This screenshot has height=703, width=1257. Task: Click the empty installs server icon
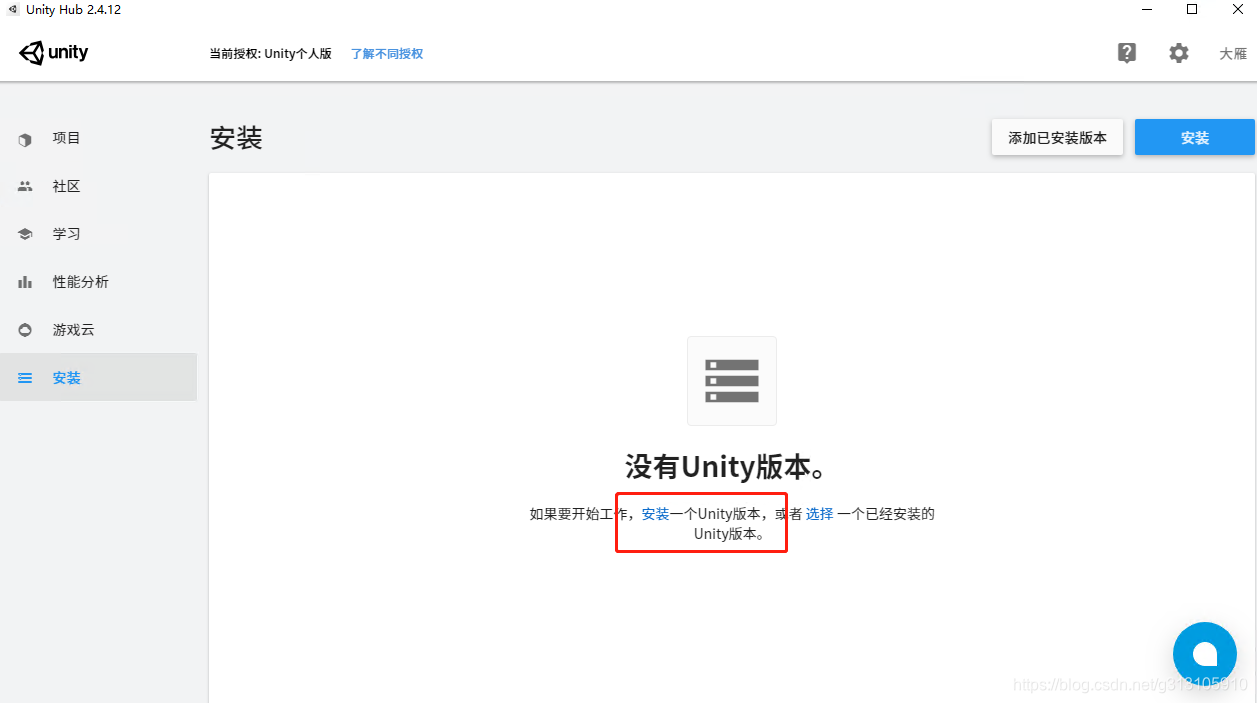point(732,381)
